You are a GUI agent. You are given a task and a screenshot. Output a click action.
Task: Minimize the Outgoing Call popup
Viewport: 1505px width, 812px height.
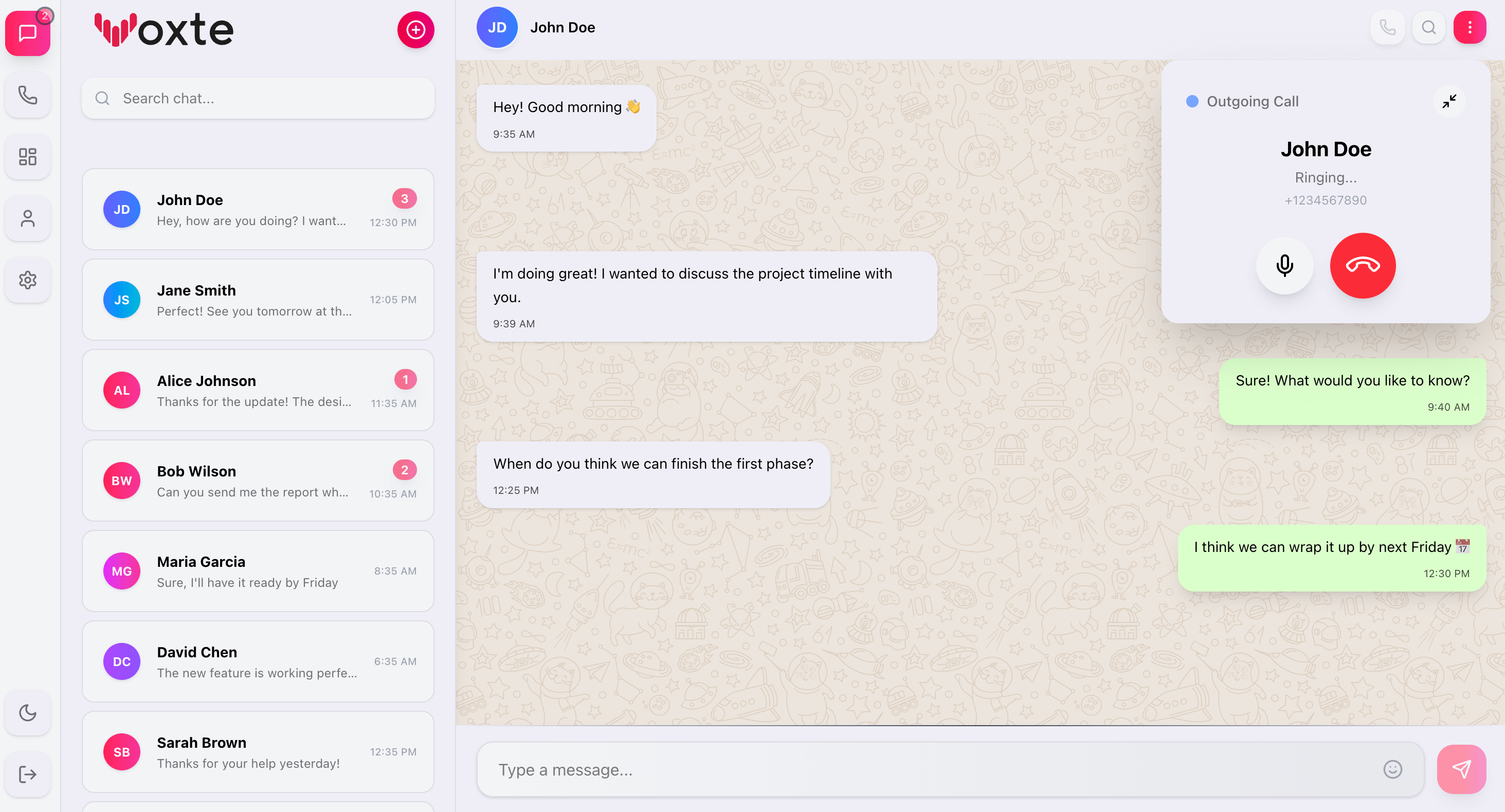click(x=1450, y=101)
